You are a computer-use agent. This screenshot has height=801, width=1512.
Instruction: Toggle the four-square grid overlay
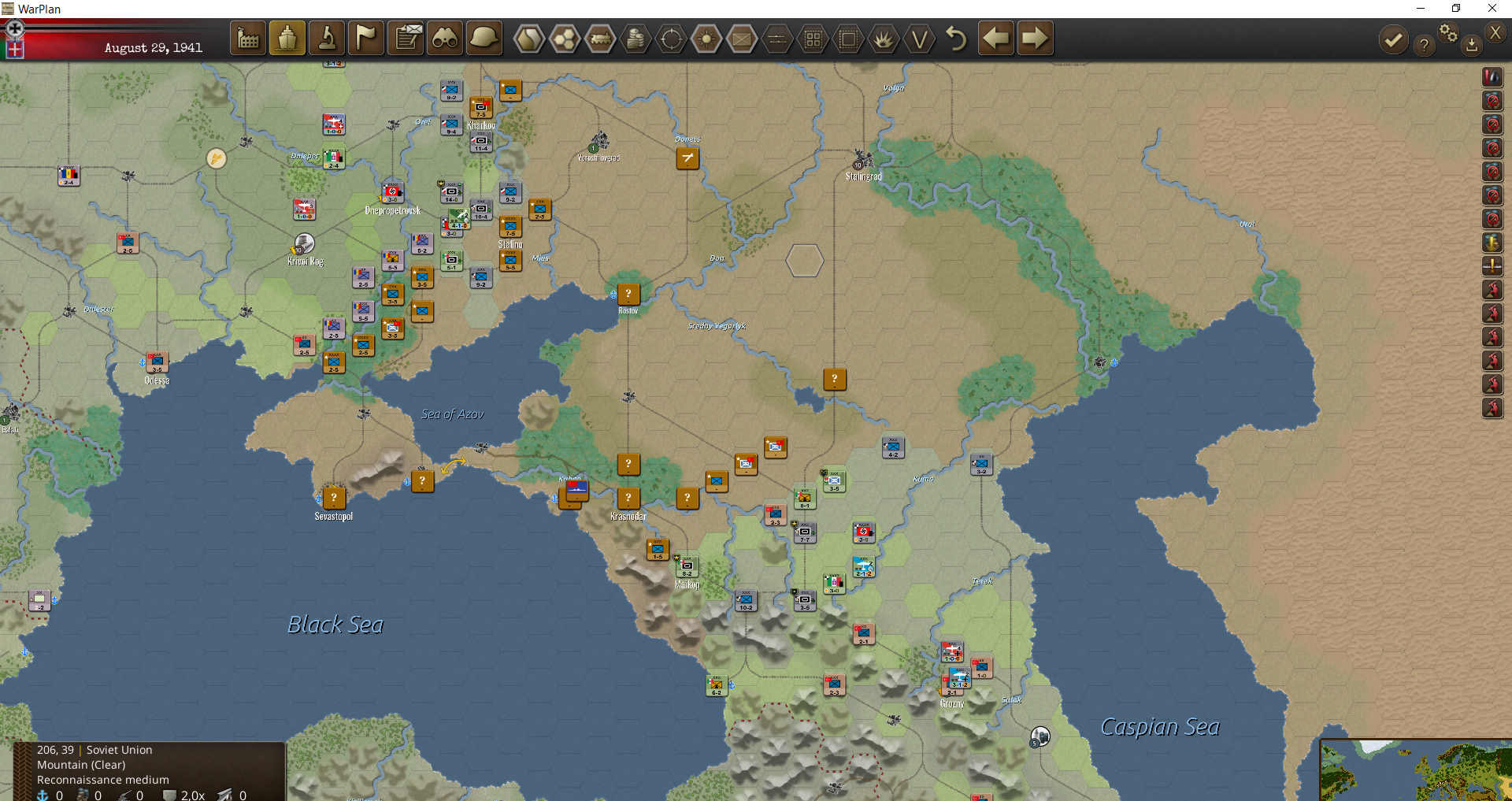coord(813,39)
